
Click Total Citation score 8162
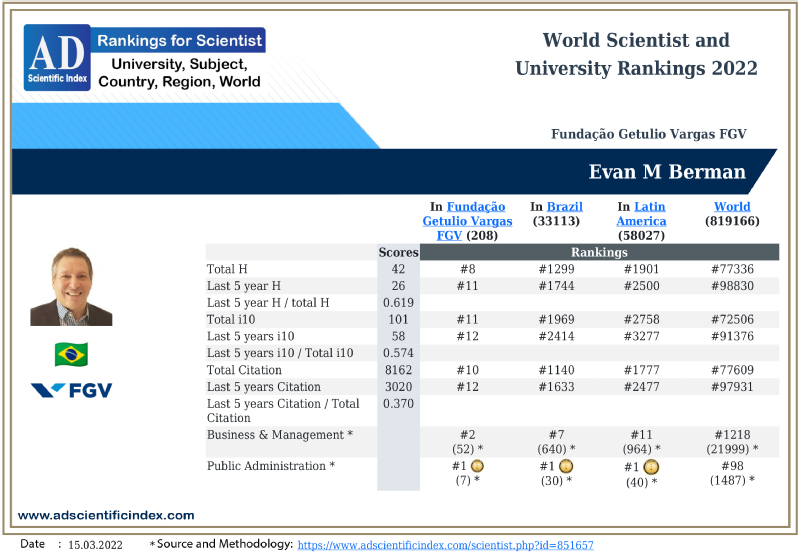pyautogui.click(x=398, y=370)
